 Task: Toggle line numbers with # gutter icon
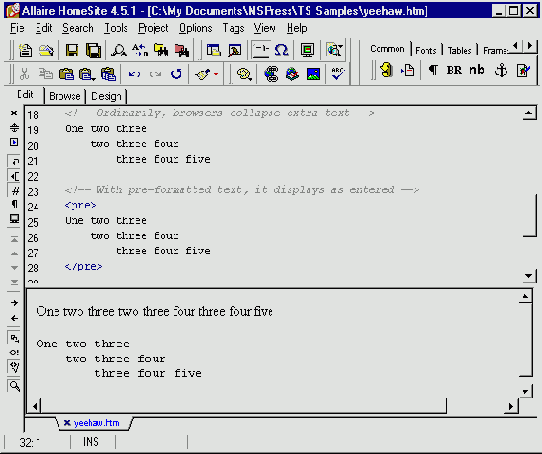(15, 190)
